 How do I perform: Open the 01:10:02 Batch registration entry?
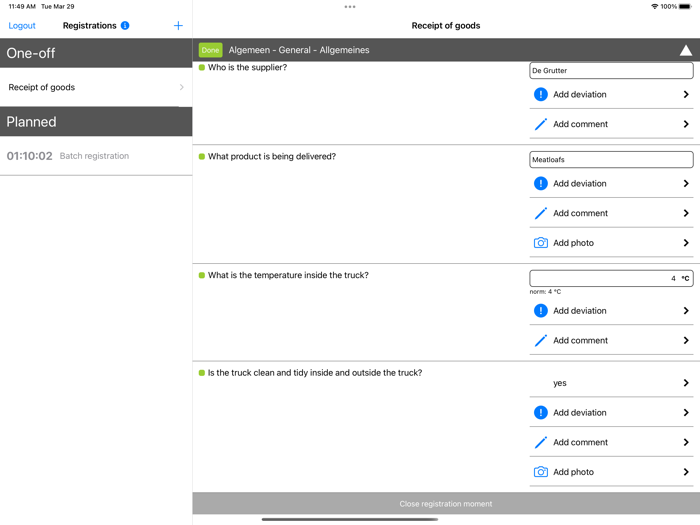(x=96, y=156)
